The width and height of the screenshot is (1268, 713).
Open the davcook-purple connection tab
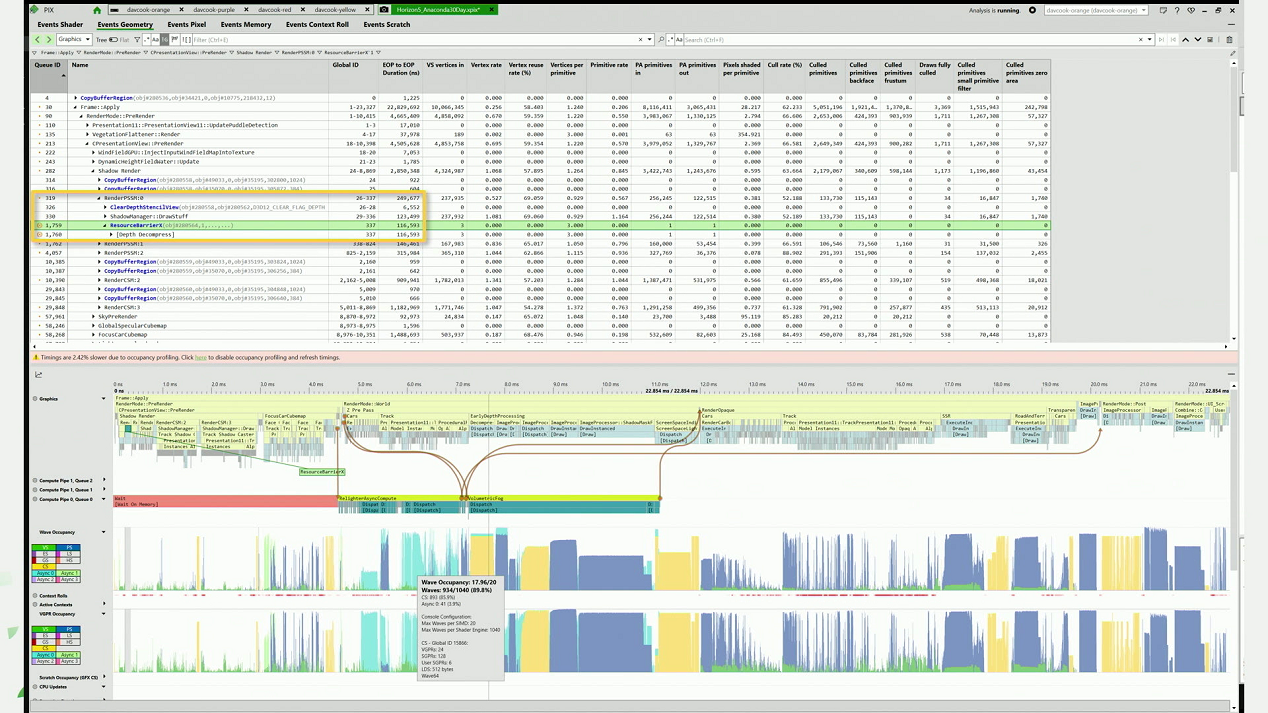(x=214, y=10)
